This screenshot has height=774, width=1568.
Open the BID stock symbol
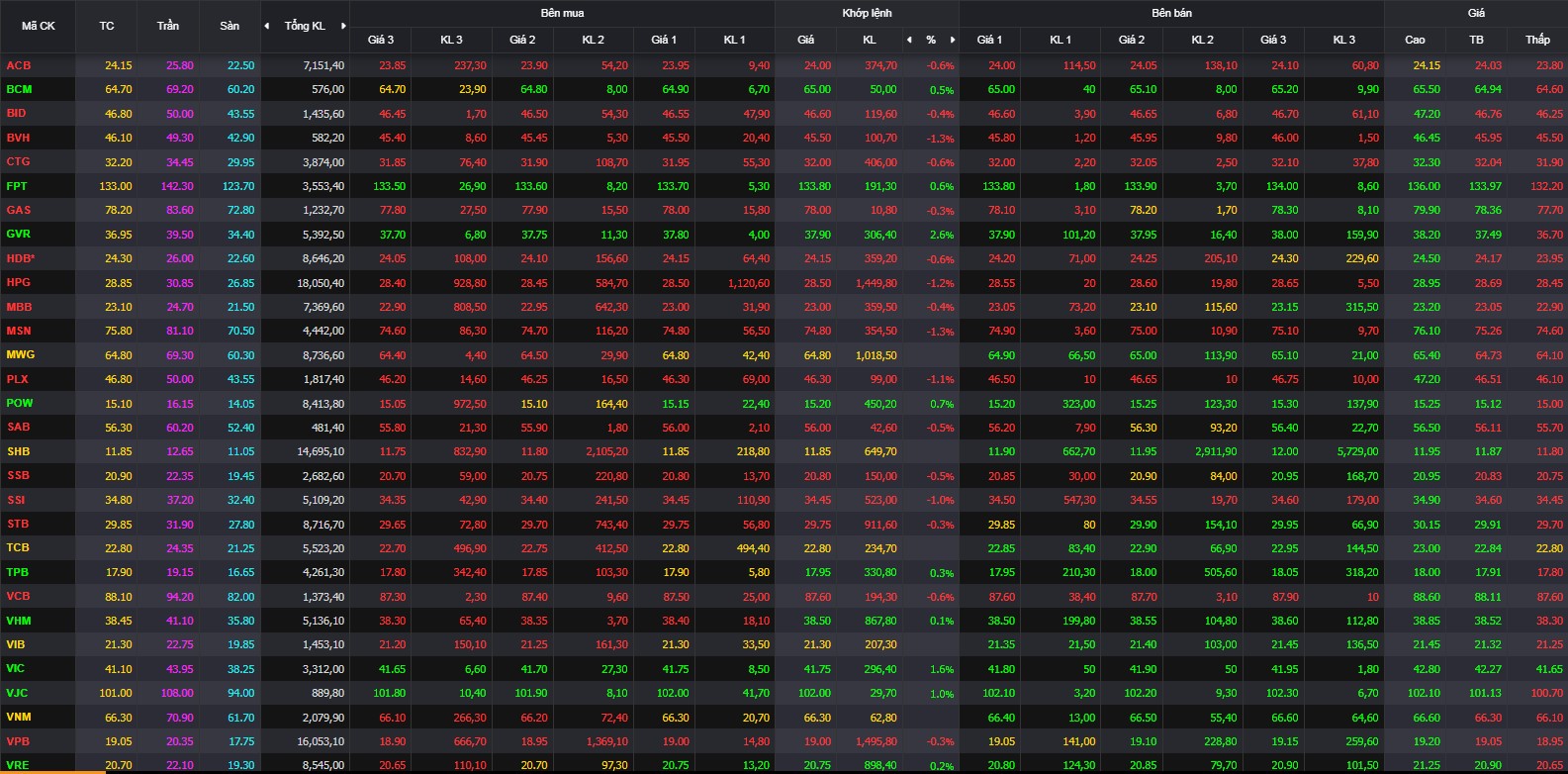click(x=17, y=114)
